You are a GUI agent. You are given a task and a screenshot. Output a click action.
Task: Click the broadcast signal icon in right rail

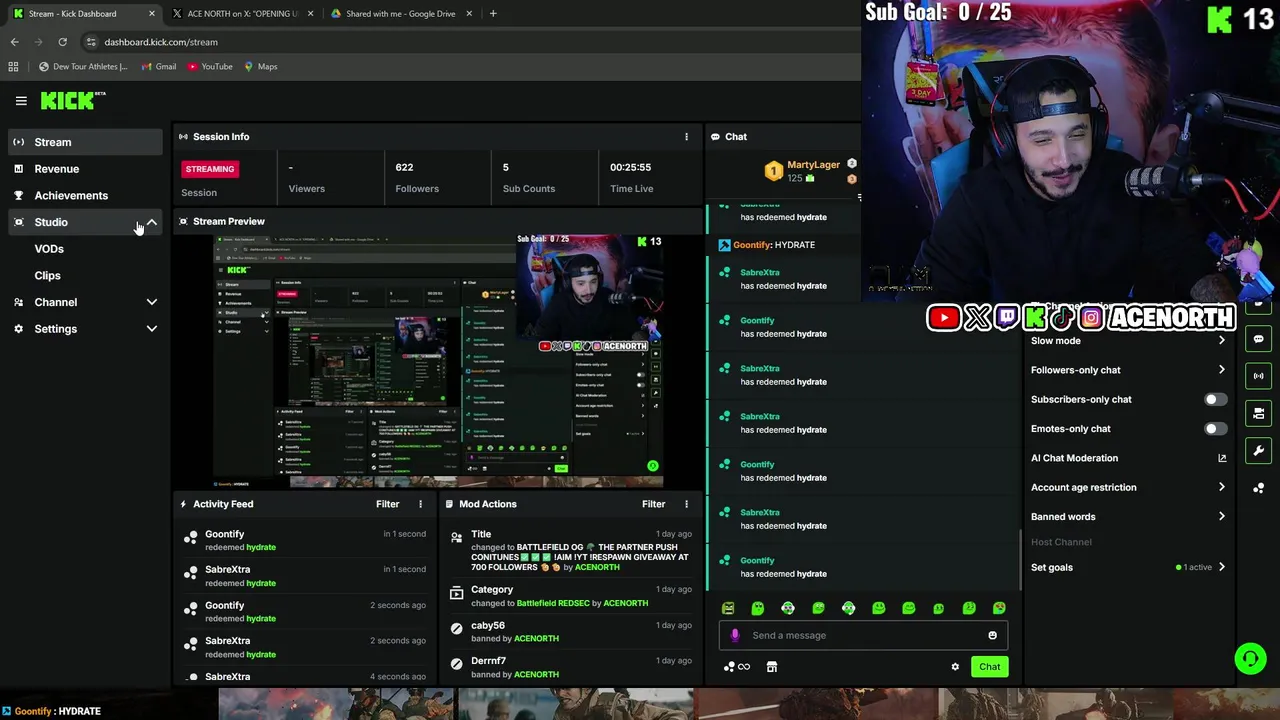(1258, 376)
